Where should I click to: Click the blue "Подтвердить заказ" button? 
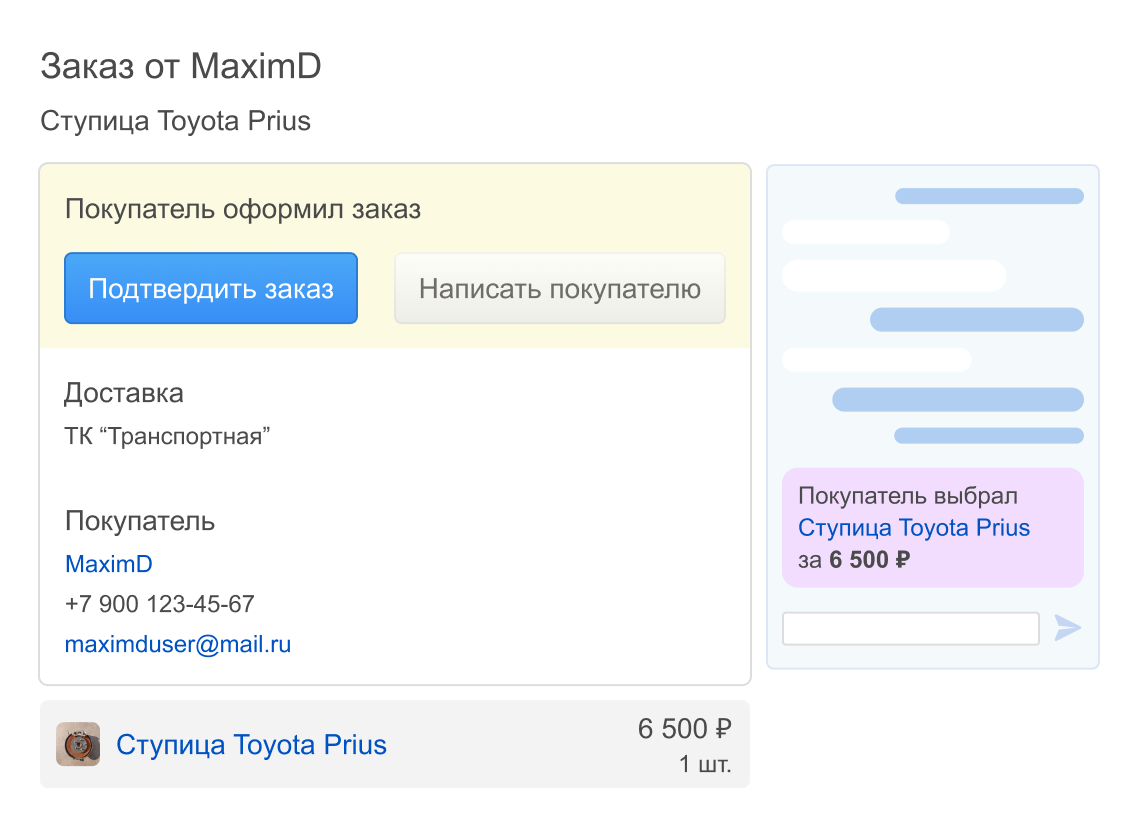(211, 288)
